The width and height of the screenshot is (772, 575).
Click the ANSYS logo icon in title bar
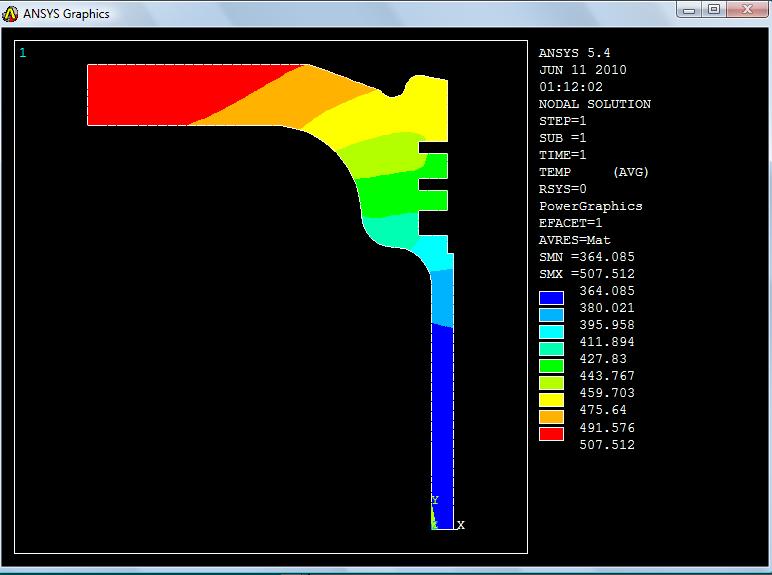tap(12, 13)
